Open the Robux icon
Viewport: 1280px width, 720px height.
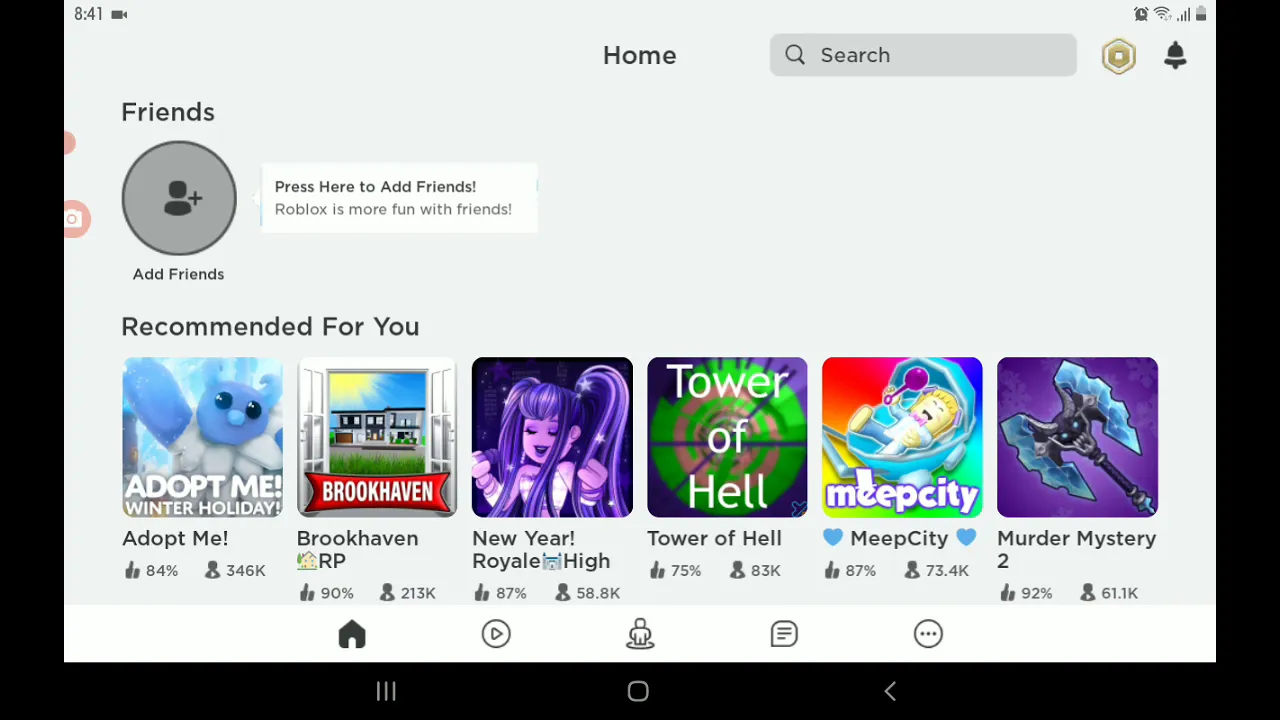[x=1118, y=56]
